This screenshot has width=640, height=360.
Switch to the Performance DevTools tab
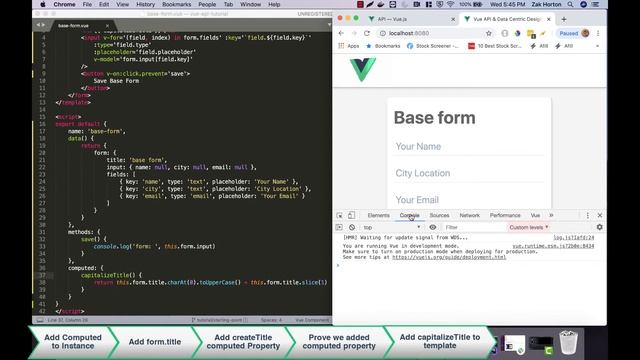pyautogui.click(x=505, y=215)
